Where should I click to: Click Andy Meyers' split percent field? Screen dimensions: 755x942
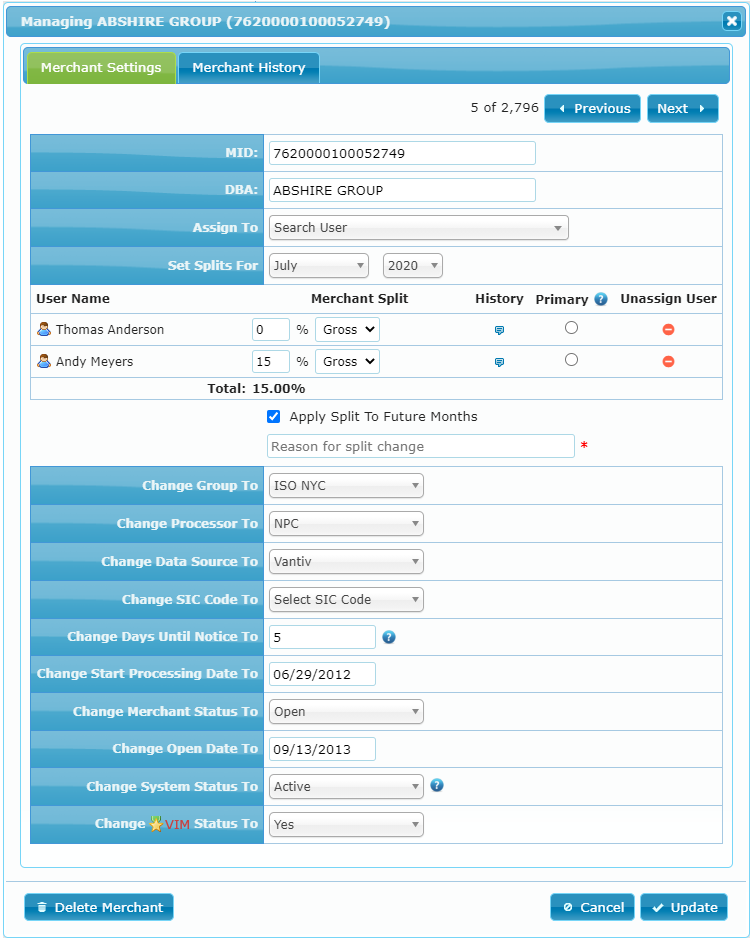coord(271,362)
